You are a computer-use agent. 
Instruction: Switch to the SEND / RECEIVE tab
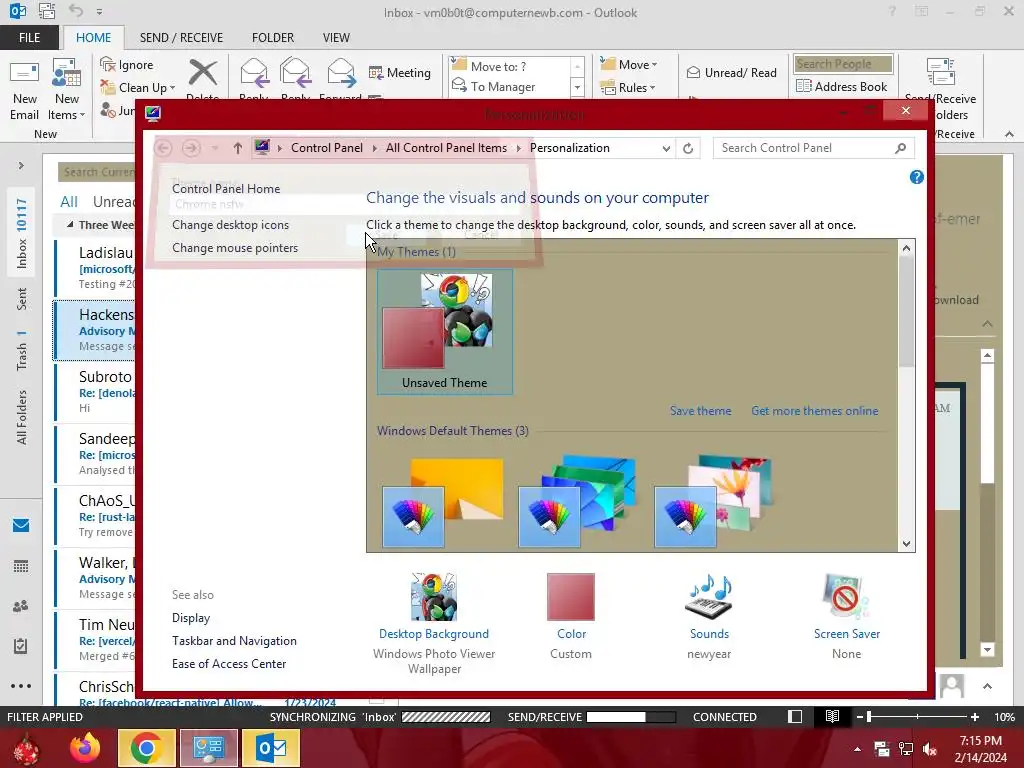coord(181,38)
